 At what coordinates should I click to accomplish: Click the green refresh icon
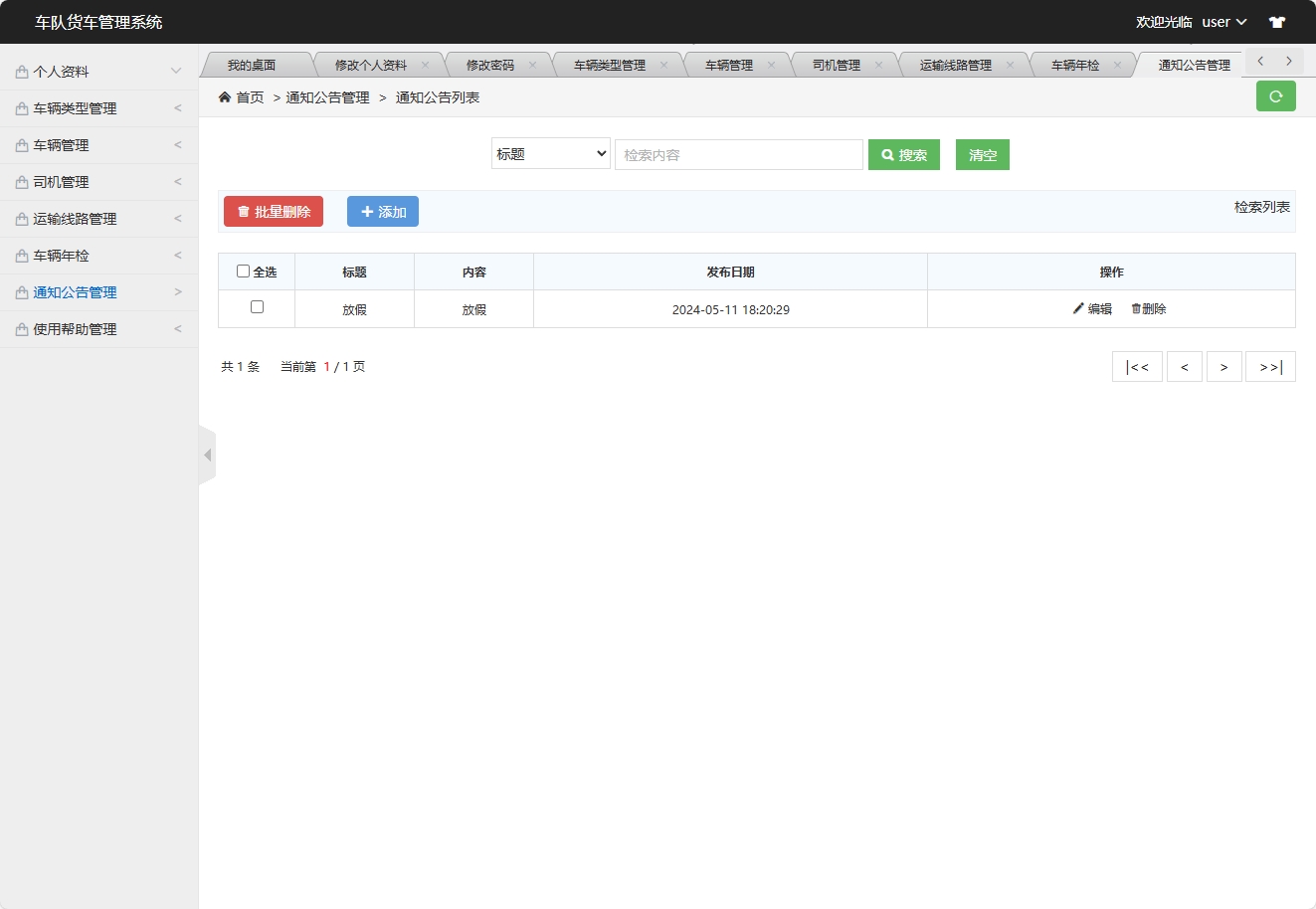pos(1276,96)
